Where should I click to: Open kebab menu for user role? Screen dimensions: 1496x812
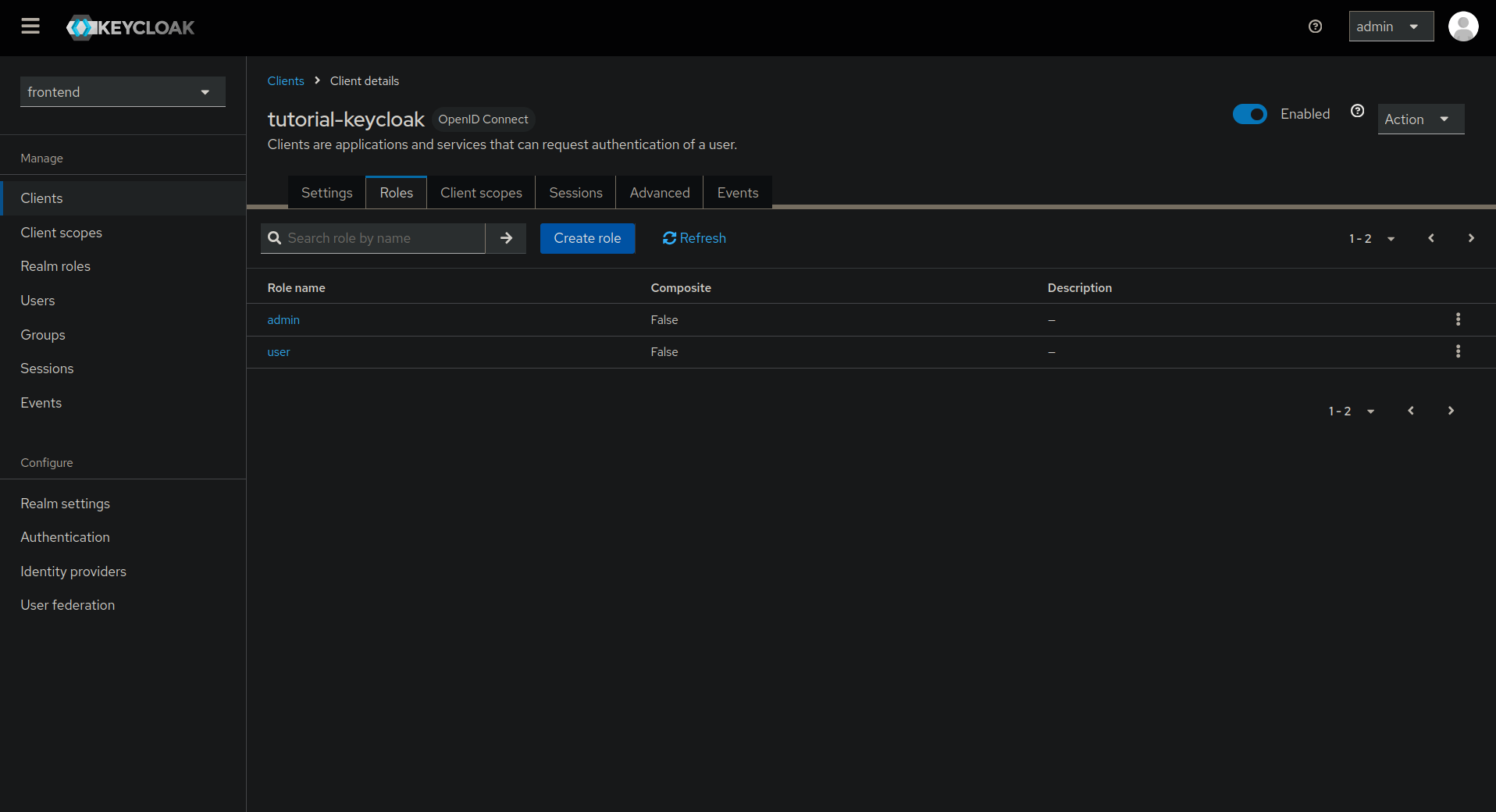click(1458, 351)
